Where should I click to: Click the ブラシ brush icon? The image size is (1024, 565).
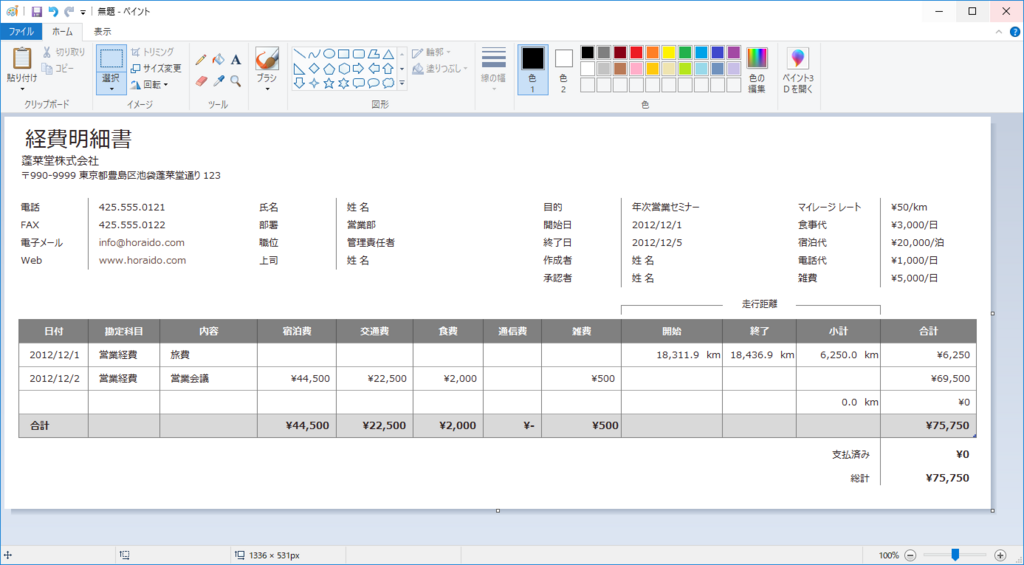tap(266, 58)
